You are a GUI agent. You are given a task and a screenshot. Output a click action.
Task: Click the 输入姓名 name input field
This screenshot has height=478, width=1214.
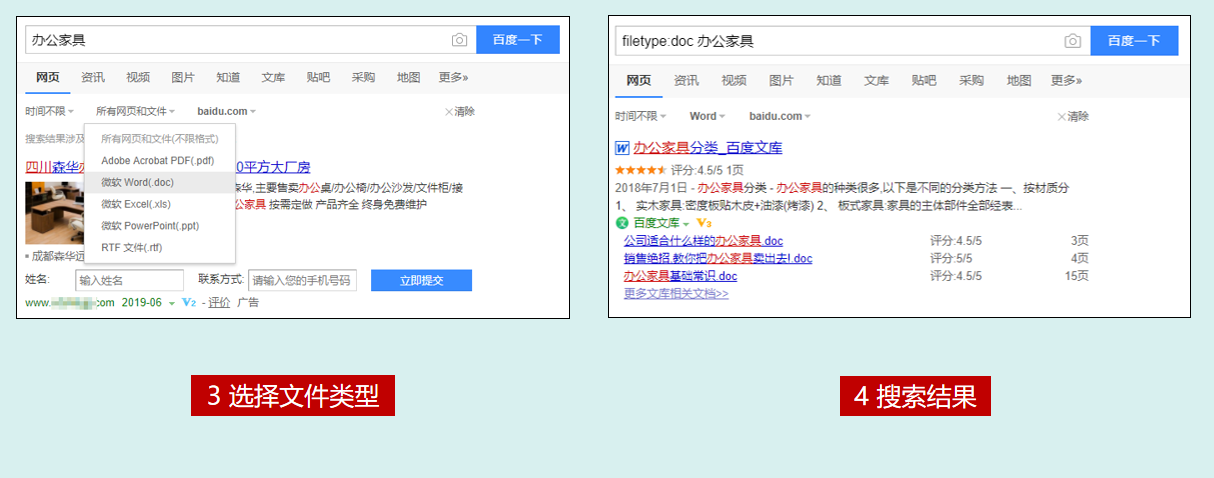(x=130, y=280)
